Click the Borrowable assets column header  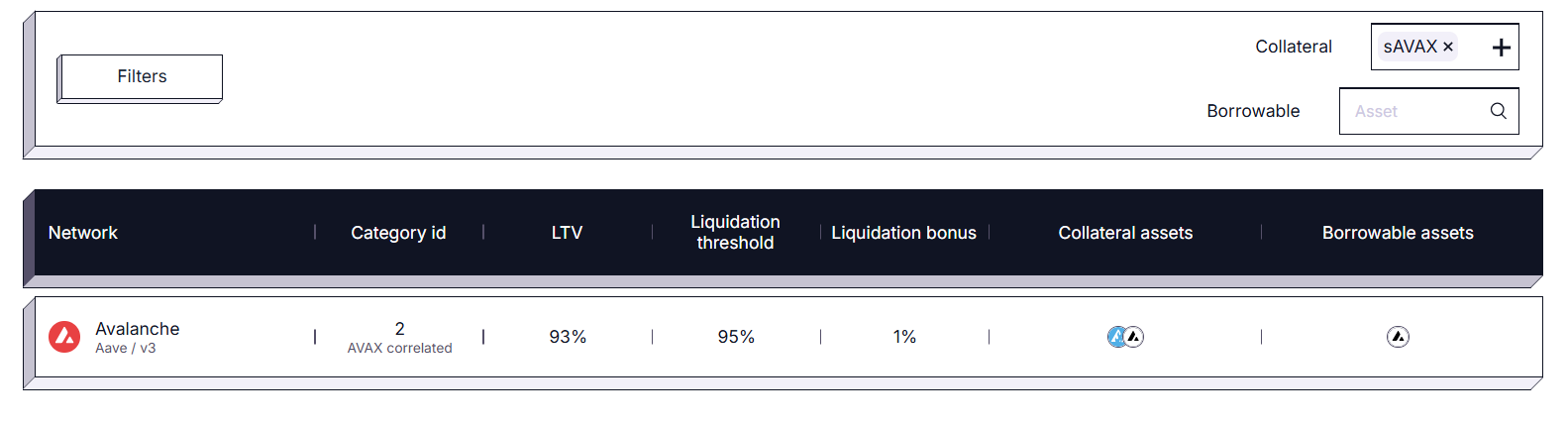[x=1398, y=233]
